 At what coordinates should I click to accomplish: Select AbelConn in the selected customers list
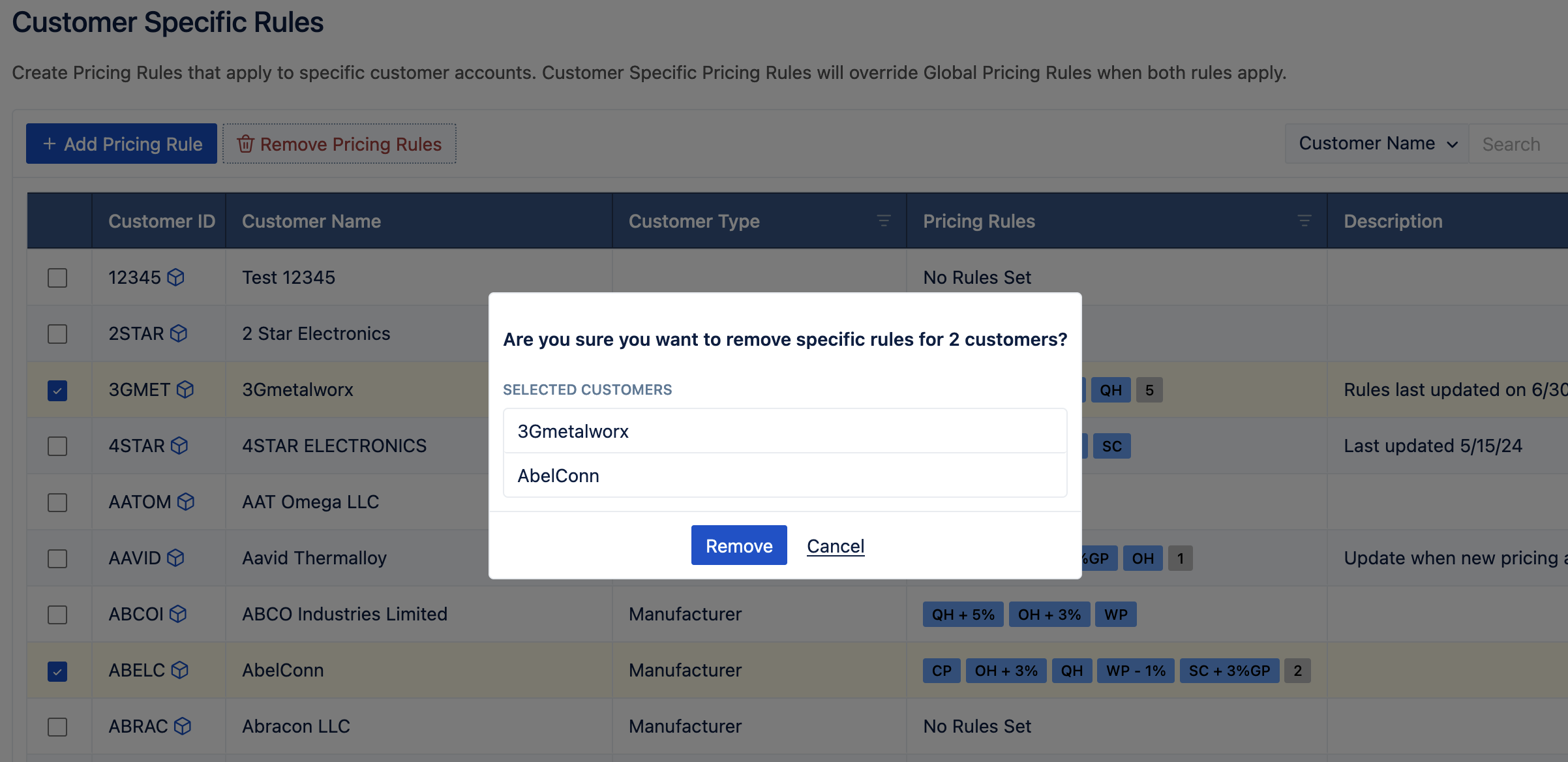785,476
